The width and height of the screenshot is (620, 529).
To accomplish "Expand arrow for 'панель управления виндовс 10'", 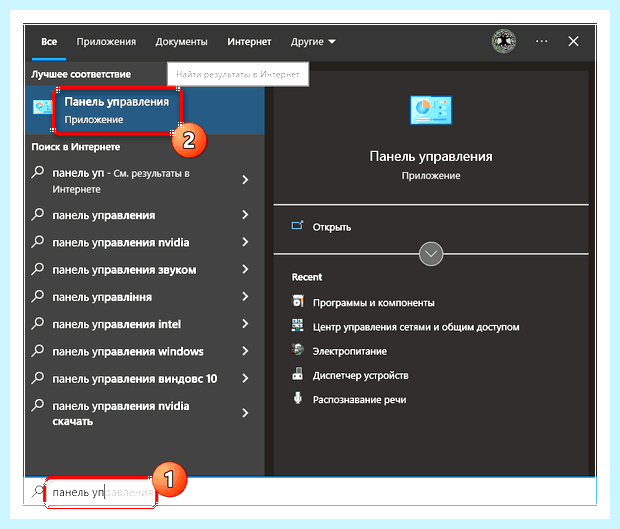I will pos(245,378).
